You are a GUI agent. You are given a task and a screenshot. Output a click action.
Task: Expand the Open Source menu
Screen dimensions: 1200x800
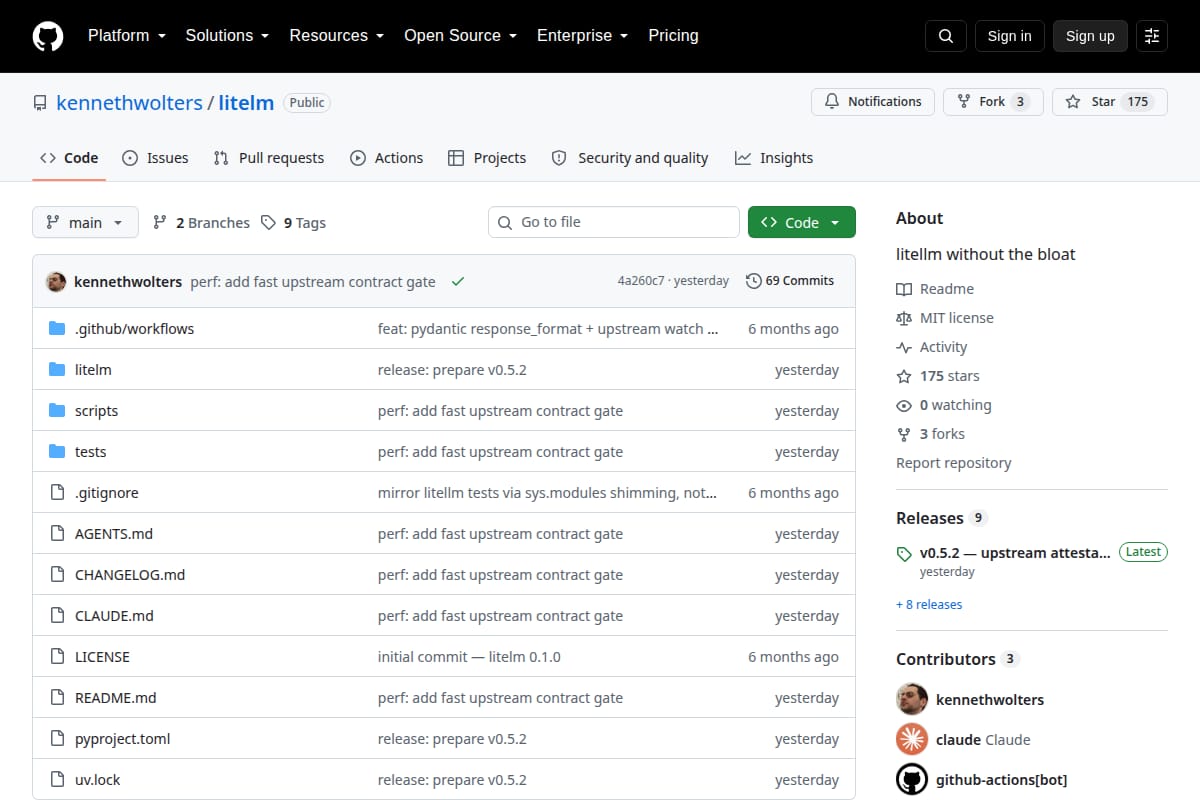pyautogui.click(x=461, y=35)
